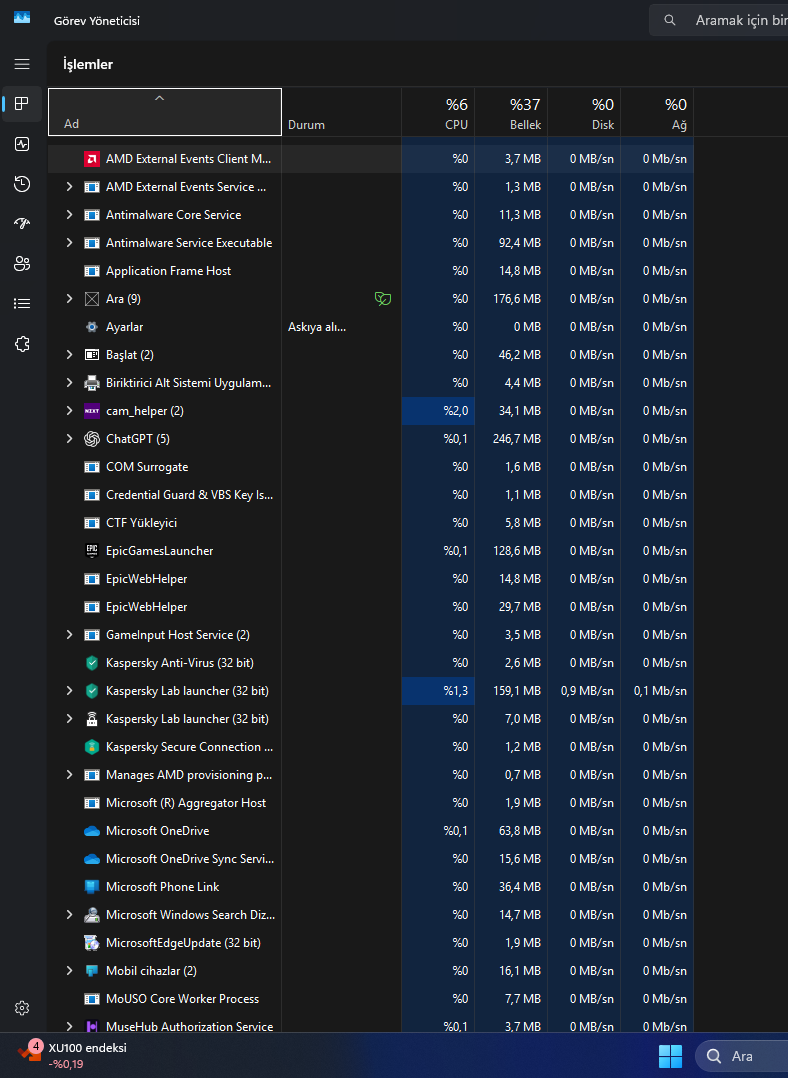Expand AMD External Events Service group
Image resolution: width=788 pixels, height=1078 pixels.
coord(69,186)
